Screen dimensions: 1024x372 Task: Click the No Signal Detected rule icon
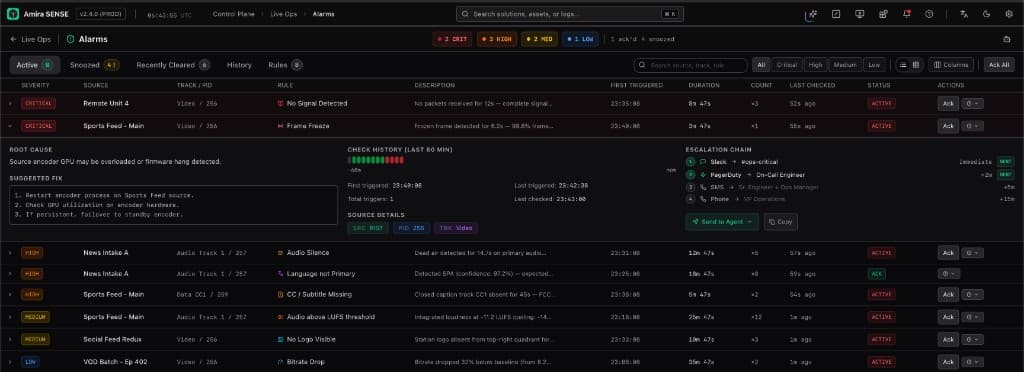281,103
